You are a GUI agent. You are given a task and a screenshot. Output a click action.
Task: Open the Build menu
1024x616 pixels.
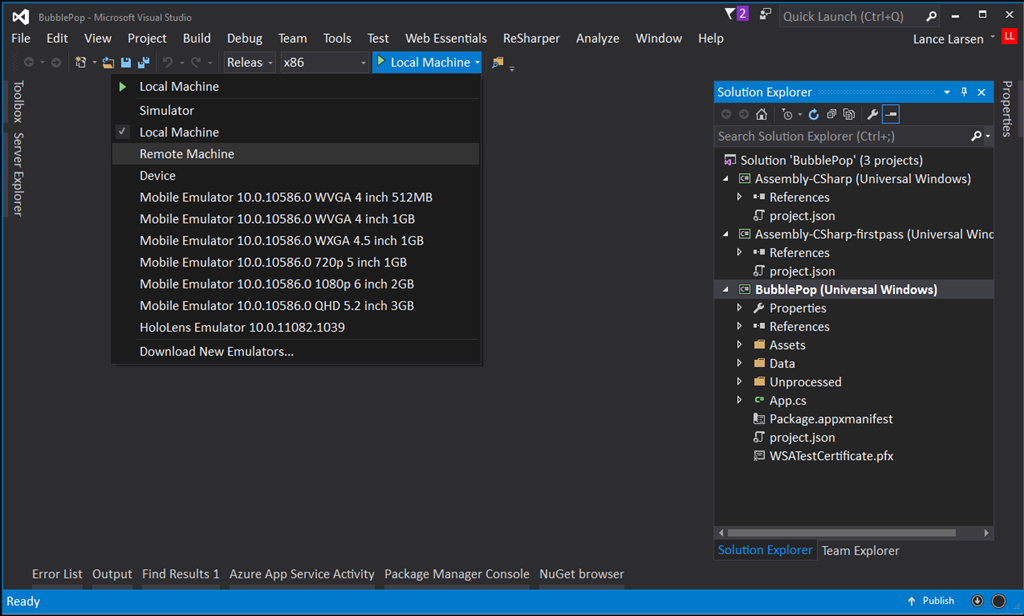click(x=197, y=38)
